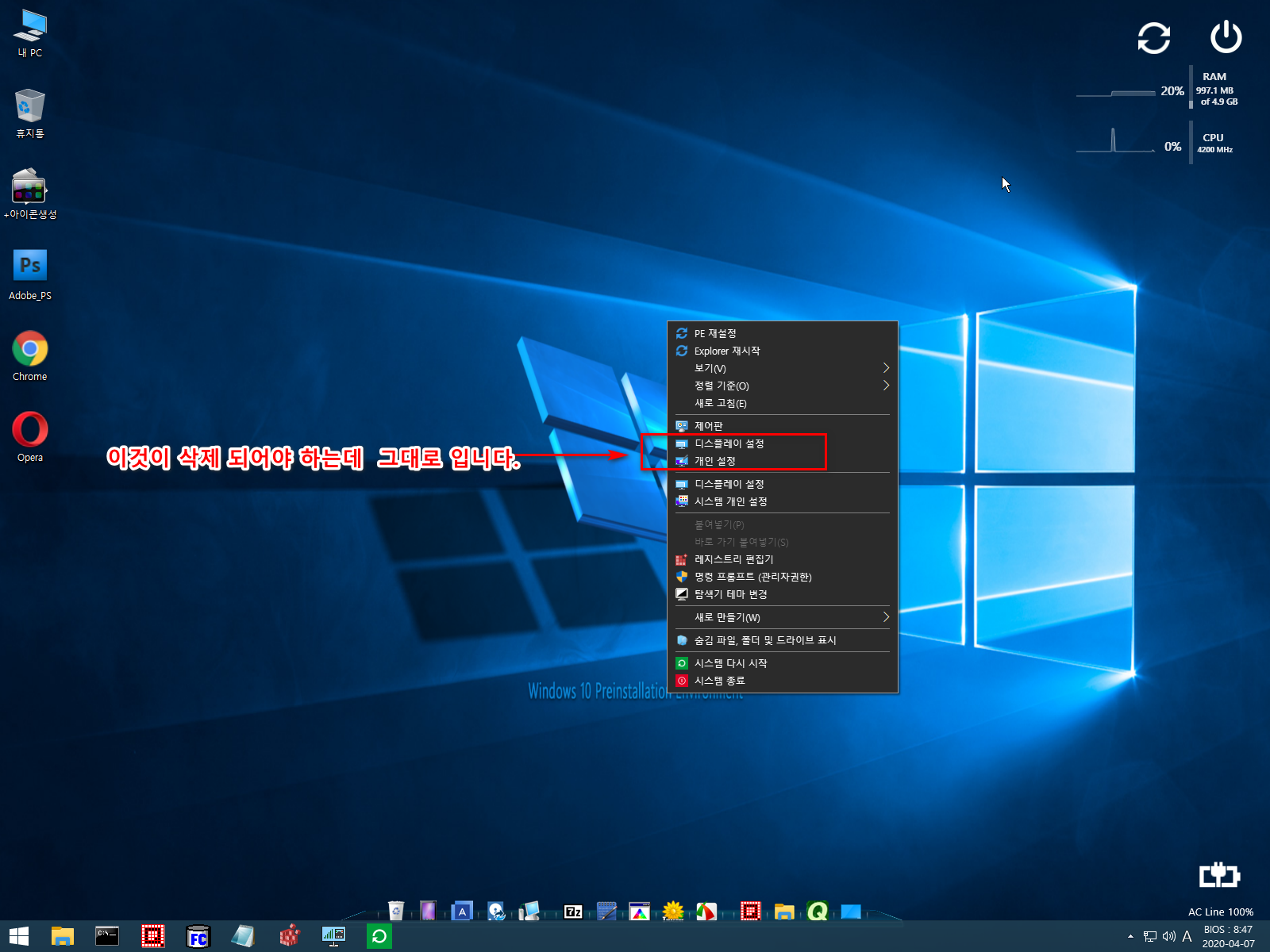Image resolution: width=1270 pixels, height=952 pixels.
Task: Launch the FC FastCopy taskbar icon
Action: 198,937
